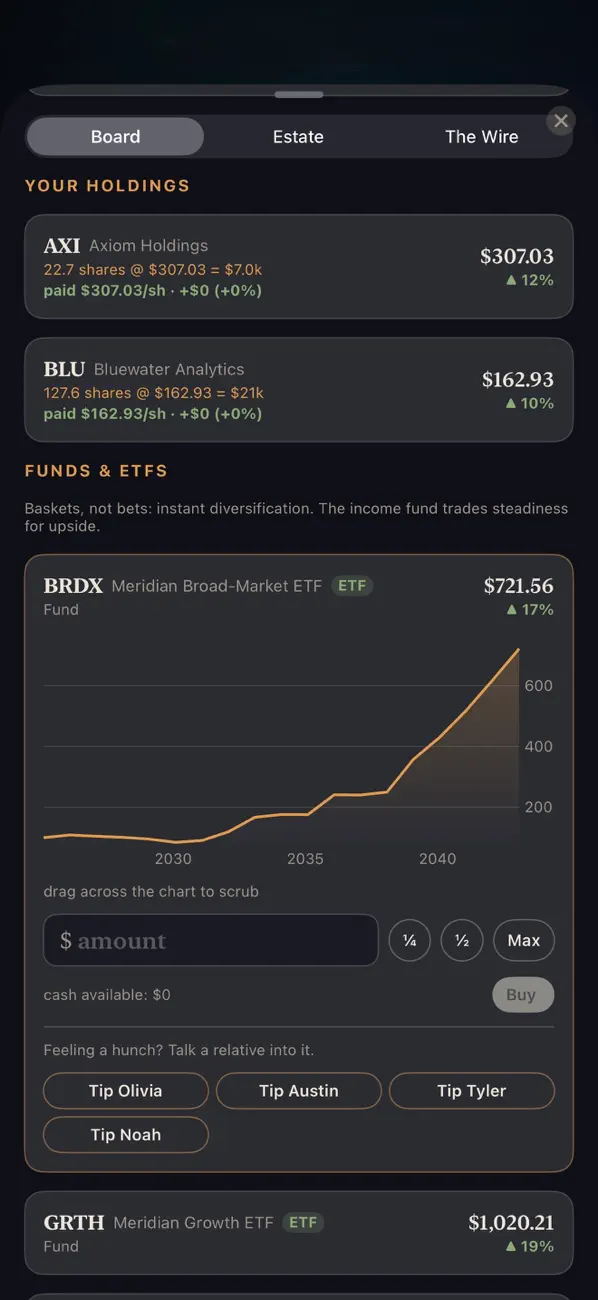Screen dimensions: 598x1300
Task: Open The Wire tab
Action: click(481, 137)
